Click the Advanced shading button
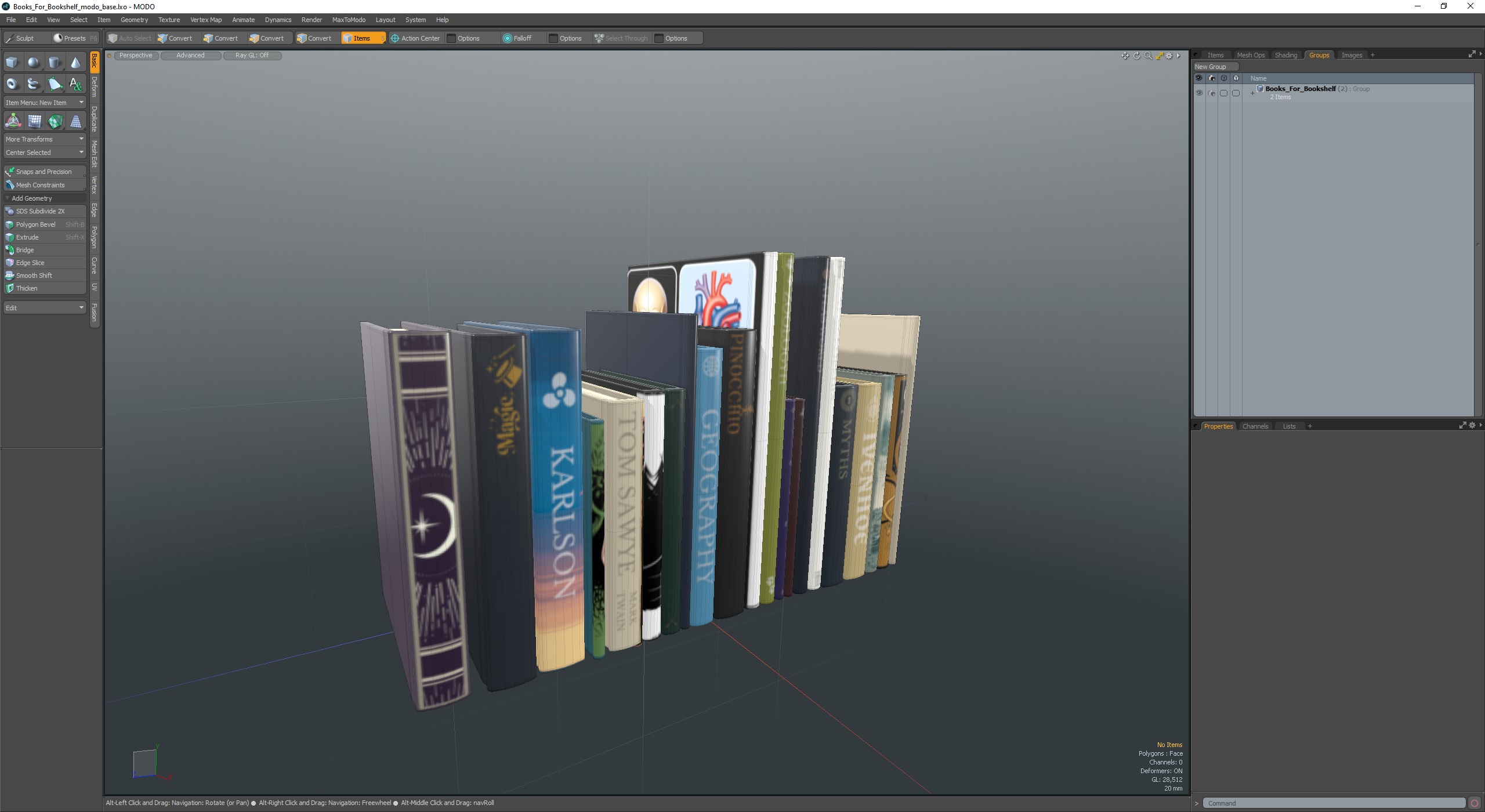The width and height of the screenshot is (1485, 812). pyautogui.click(x=190, y=56)
